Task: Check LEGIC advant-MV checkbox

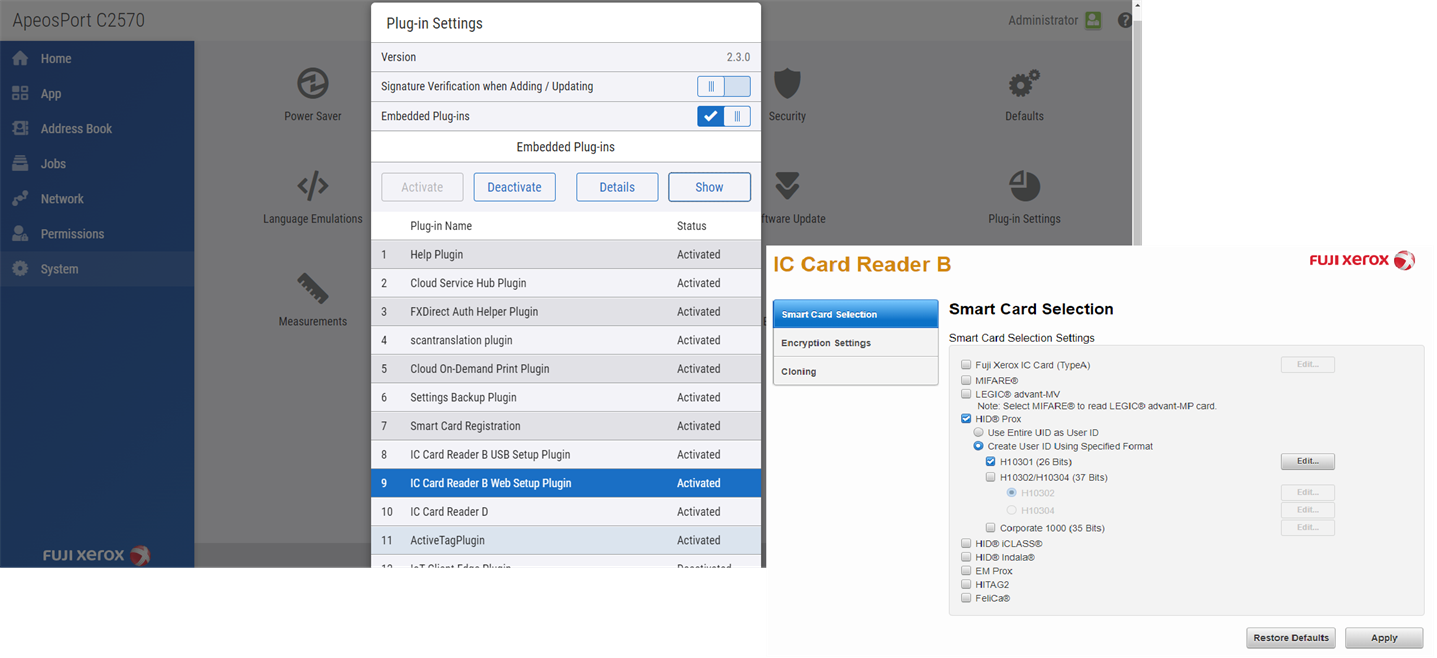Action: [x=966, y=394]
